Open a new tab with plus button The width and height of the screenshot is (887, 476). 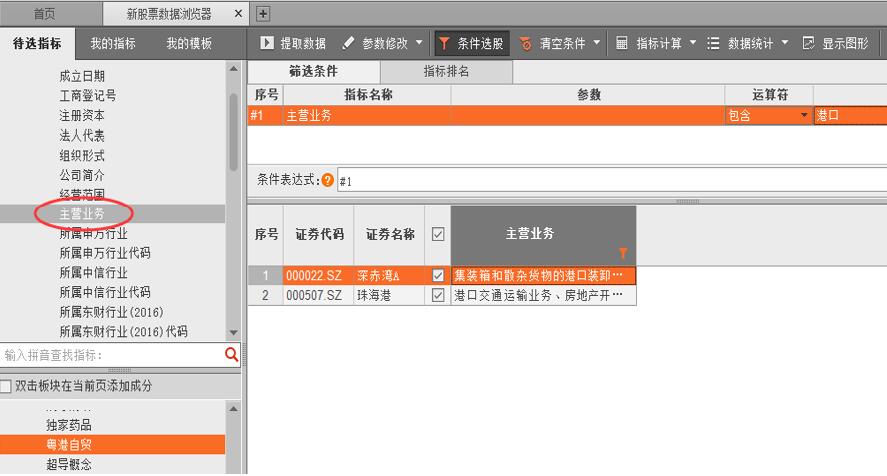click(x=264, y=14)
